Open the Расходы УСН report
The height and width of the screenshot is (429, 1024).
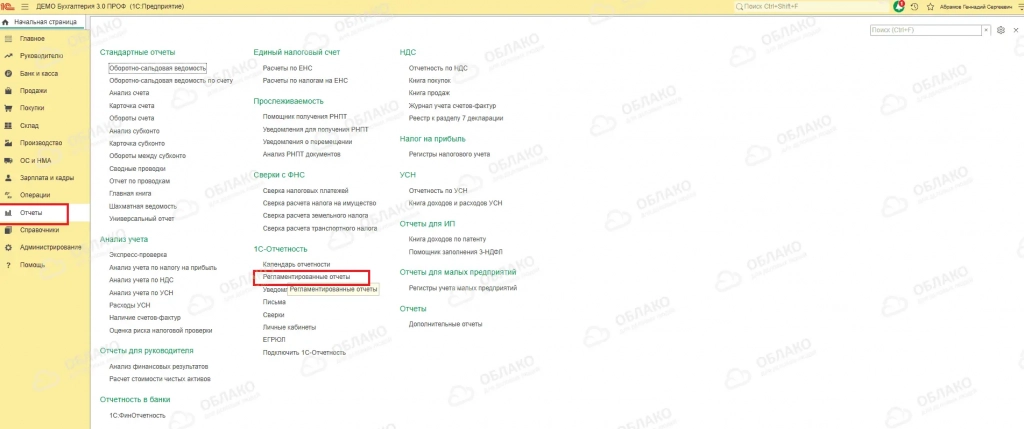click(x=130, y=305)
